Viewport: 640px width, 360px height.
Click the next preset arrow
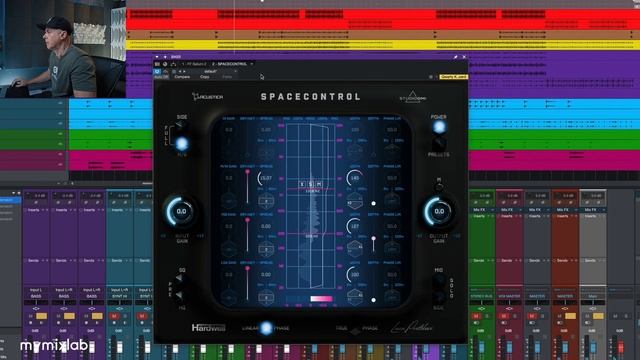pos(184,71)
